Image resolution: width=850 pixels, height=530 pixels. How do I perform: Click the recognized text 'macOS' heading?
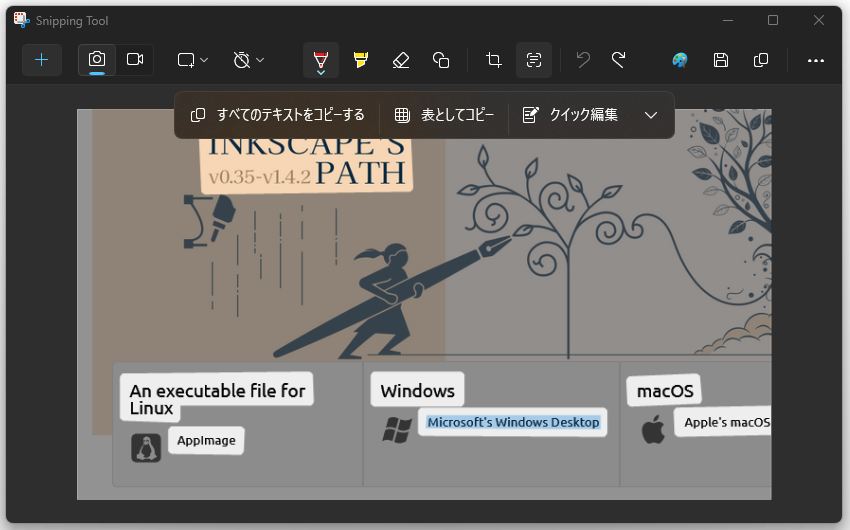665,391
